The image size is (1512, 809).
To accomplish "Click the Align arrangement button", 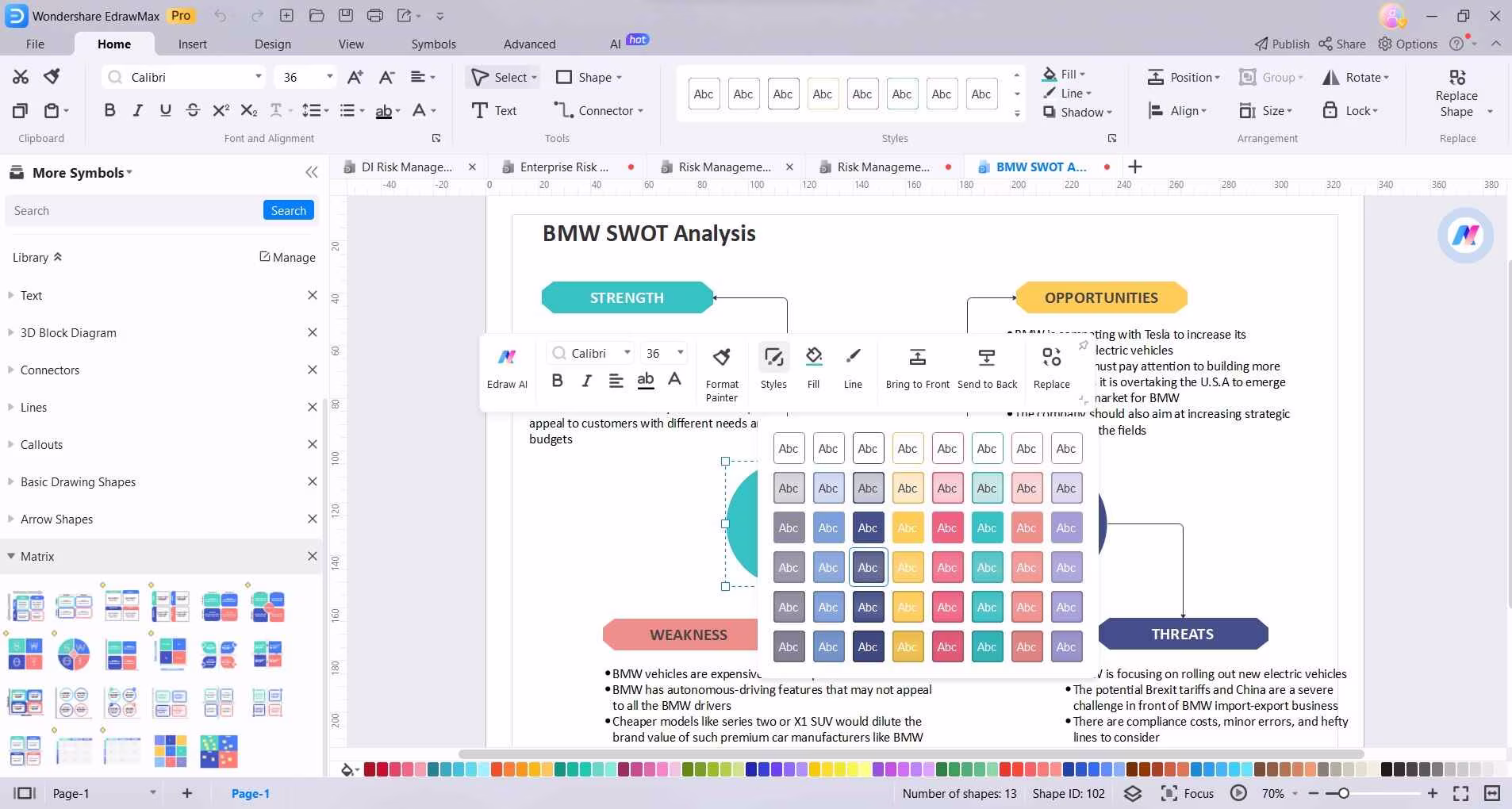I will coord(1177,110).
